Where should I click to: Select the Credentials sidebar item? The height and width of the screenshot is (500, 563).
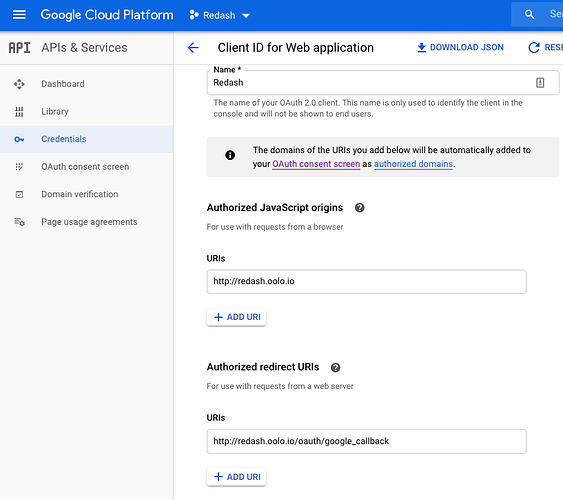(86, 139)
